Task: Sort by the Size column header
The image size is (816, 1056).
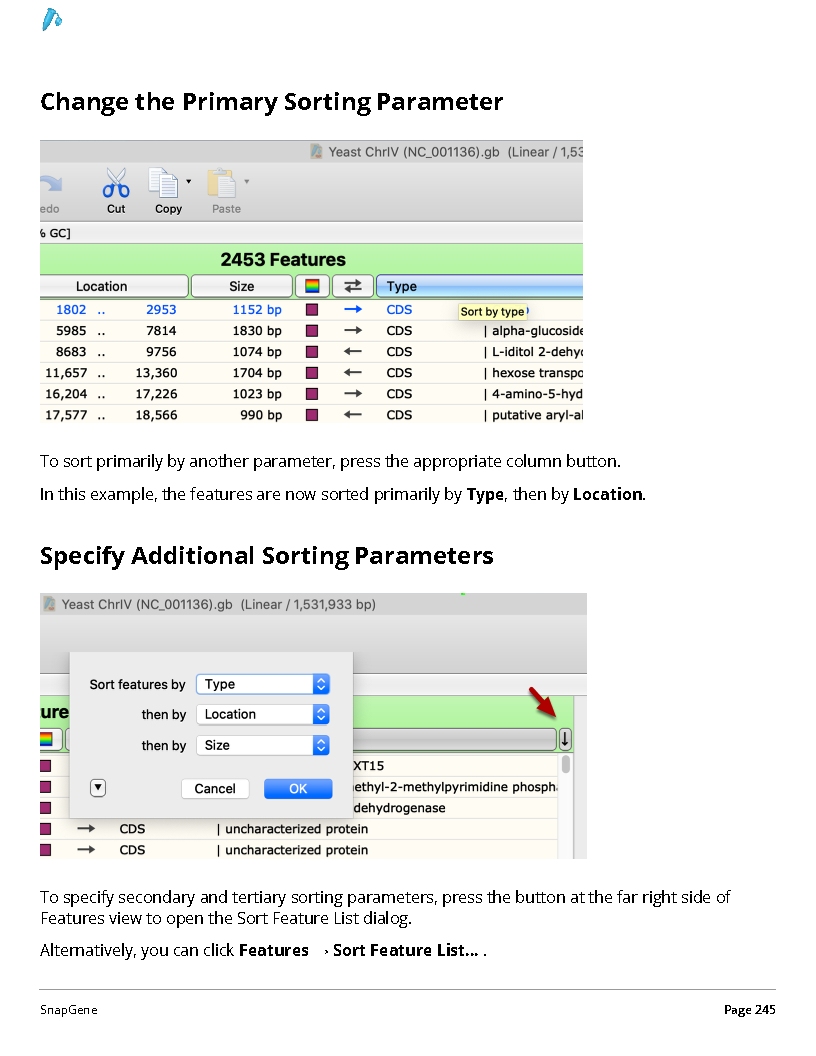Action: tap(242, 286)
